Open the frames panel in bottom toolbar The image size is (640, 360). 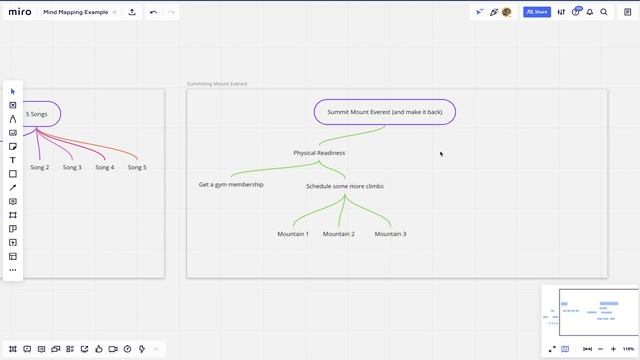[x=13, y=349]
